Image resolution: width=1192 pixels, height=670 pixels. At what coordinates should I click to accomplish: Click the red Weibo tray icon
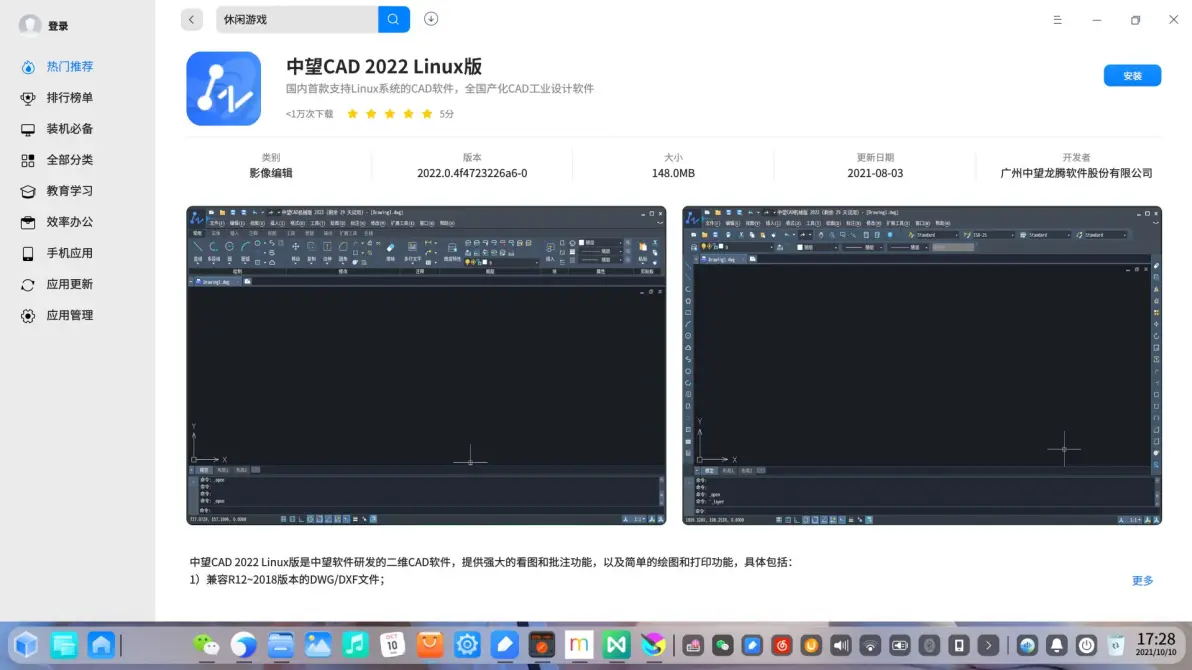[781, 646]
